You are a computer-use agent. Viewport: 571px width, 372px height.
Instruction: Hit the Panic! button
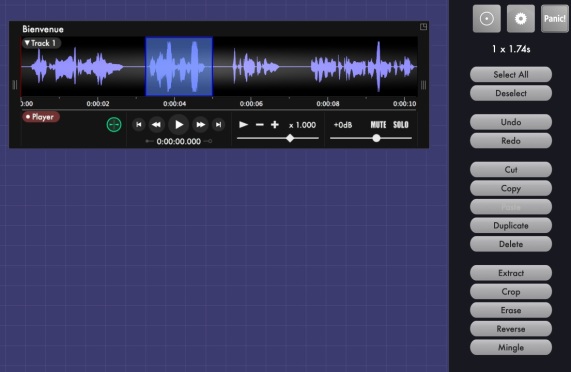click(x=555, y=19)
